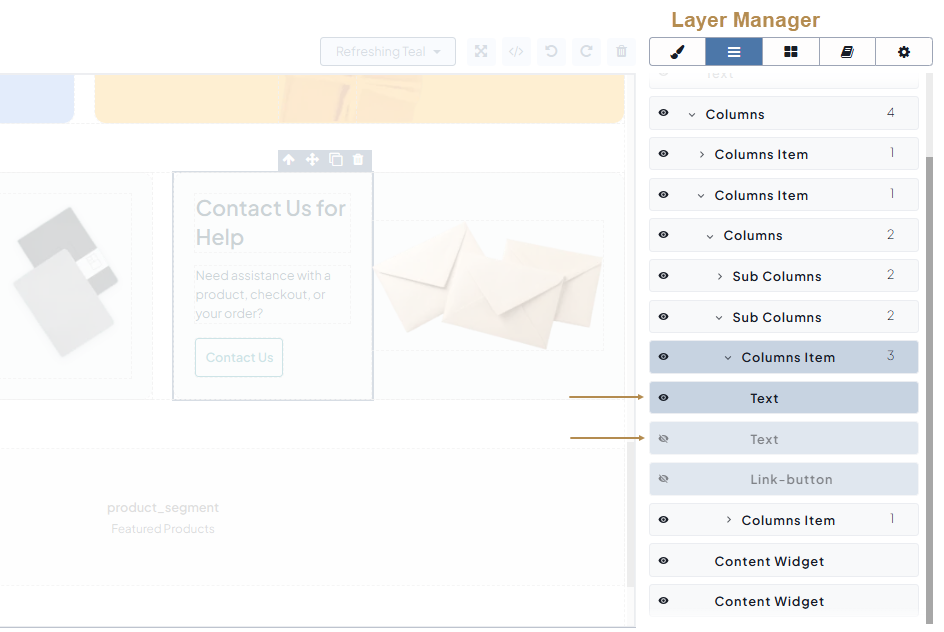Screen dimensions: 944x632
Task: Open the Style Manager paintbrush tab
Action: tap(677, 52)
